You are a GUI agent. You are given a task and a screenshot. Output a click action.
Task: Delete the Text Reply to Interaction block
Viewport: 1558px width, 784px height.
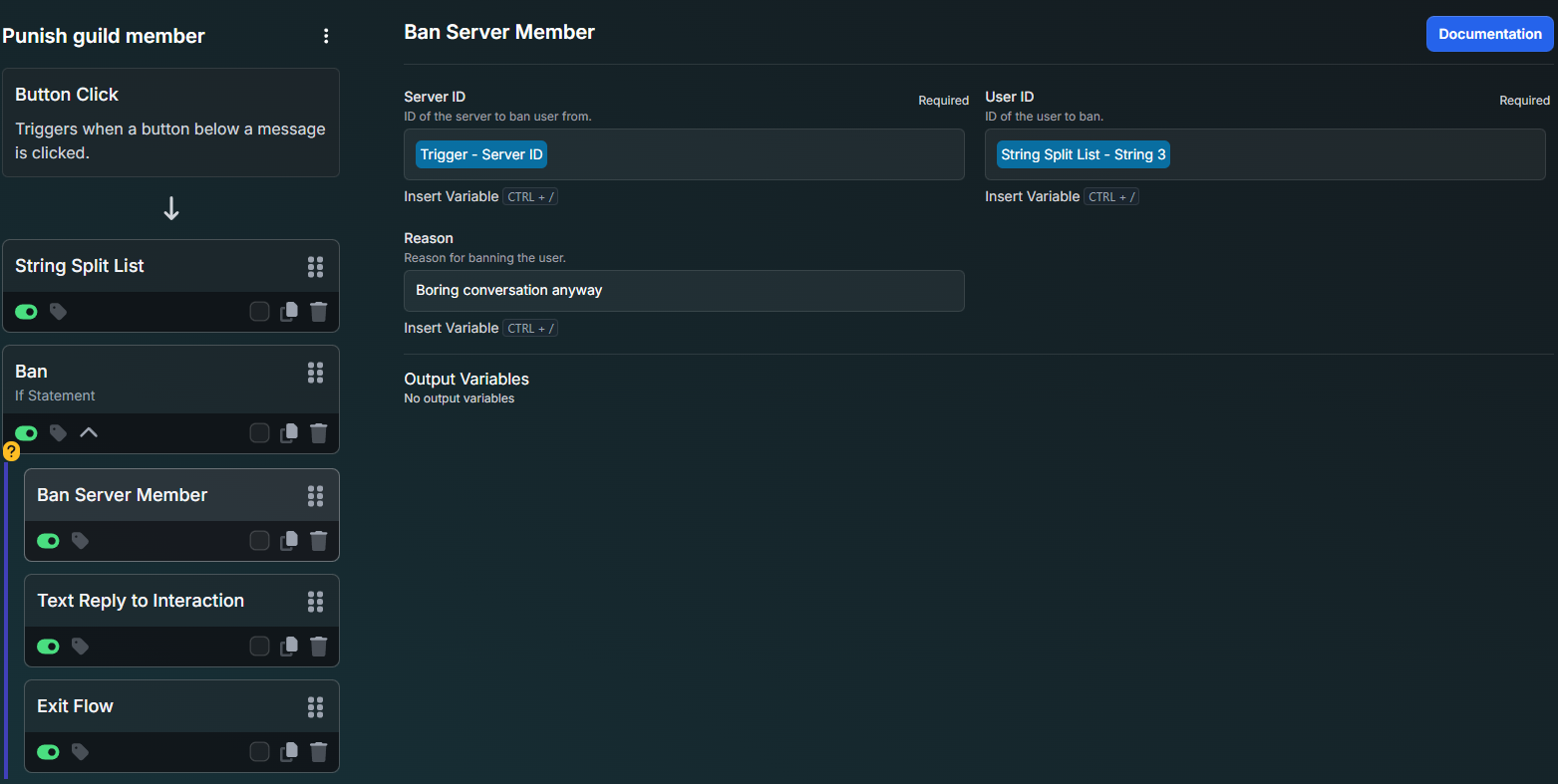pos(319,647)
